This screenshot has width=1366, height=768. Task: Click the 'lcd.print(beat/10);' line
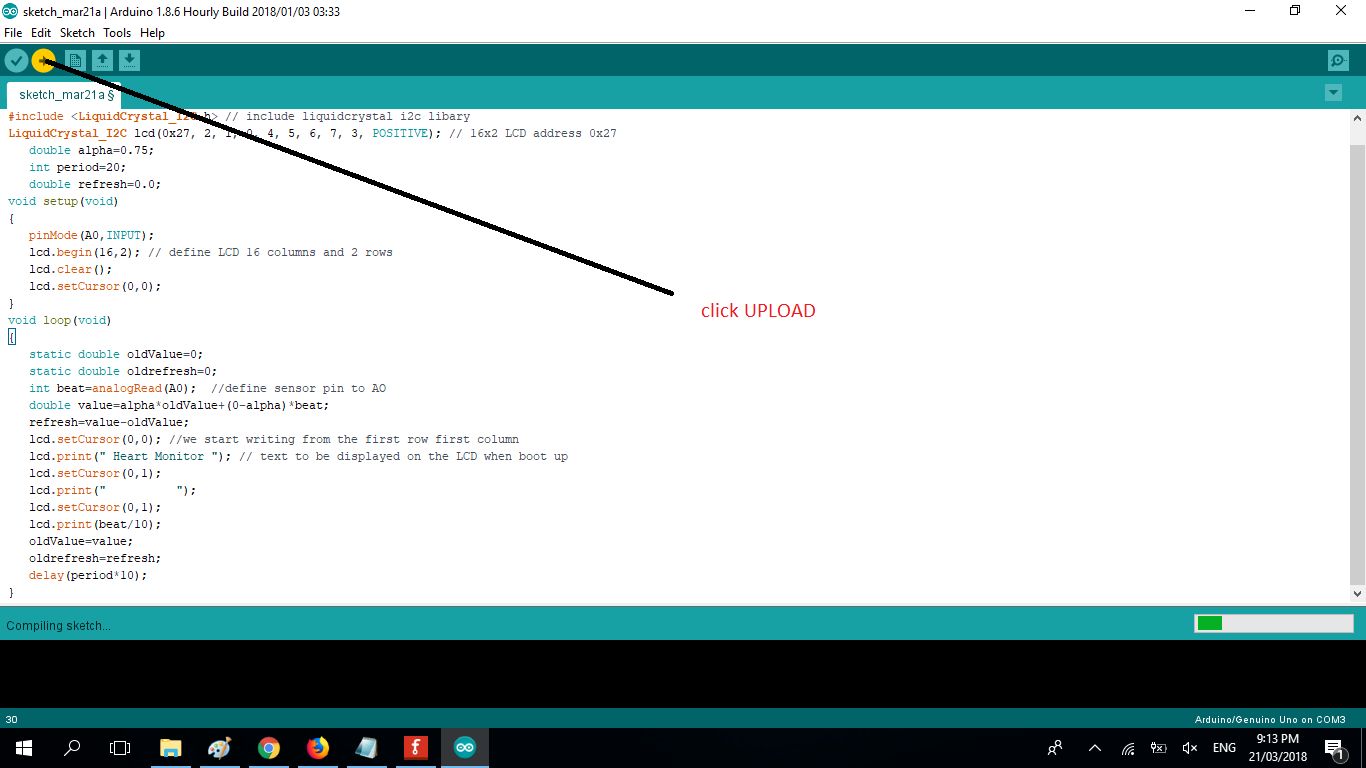[95, 524]
